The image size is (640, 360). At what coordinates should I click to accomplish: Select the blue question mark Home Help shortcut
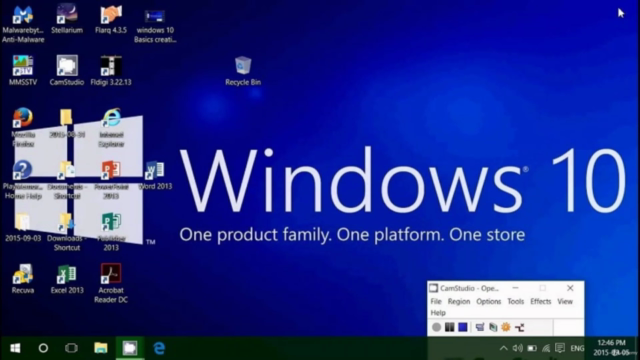pyautogui.click(x=23, y=179)
